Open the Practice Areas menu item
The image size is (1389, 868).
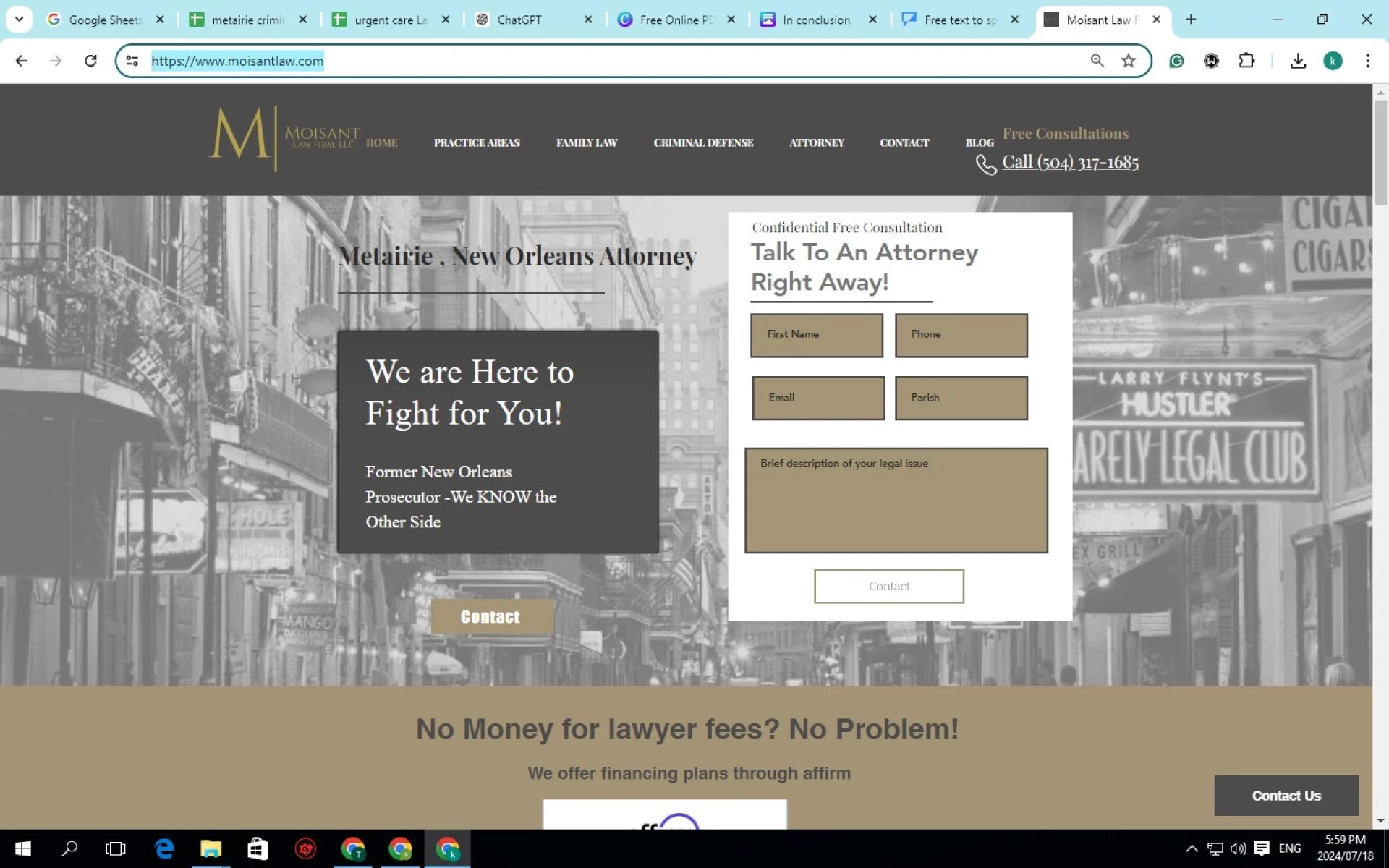pos(476,142)
